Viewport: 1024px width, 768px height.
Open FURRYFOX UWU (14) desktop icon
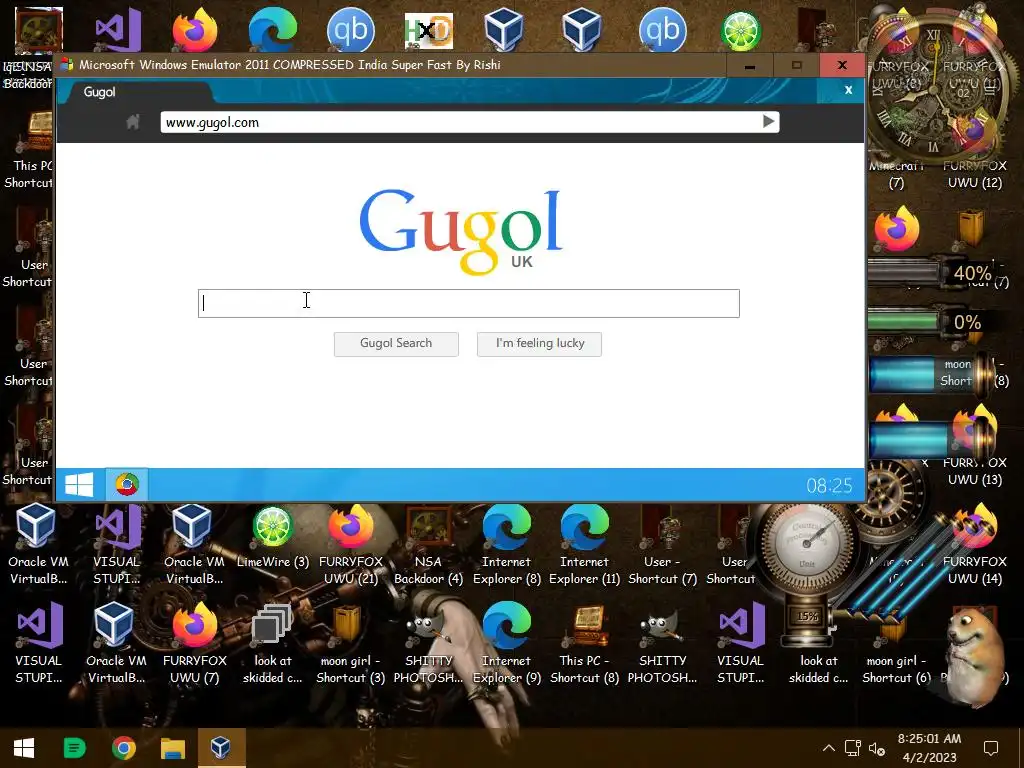(974, 545)
